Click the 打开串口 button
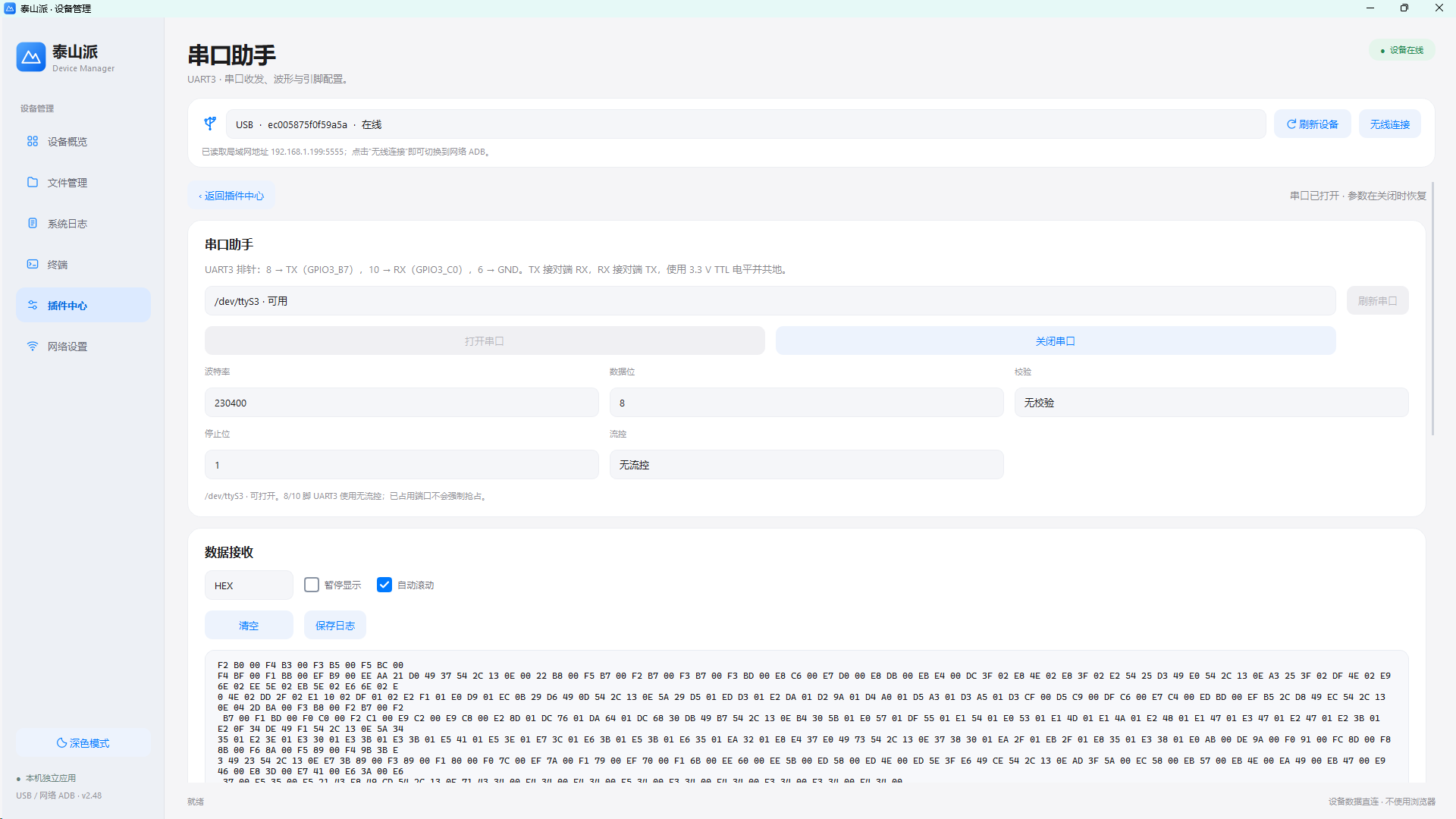This screenshot has width=1456, height=819. pos(484,341)
